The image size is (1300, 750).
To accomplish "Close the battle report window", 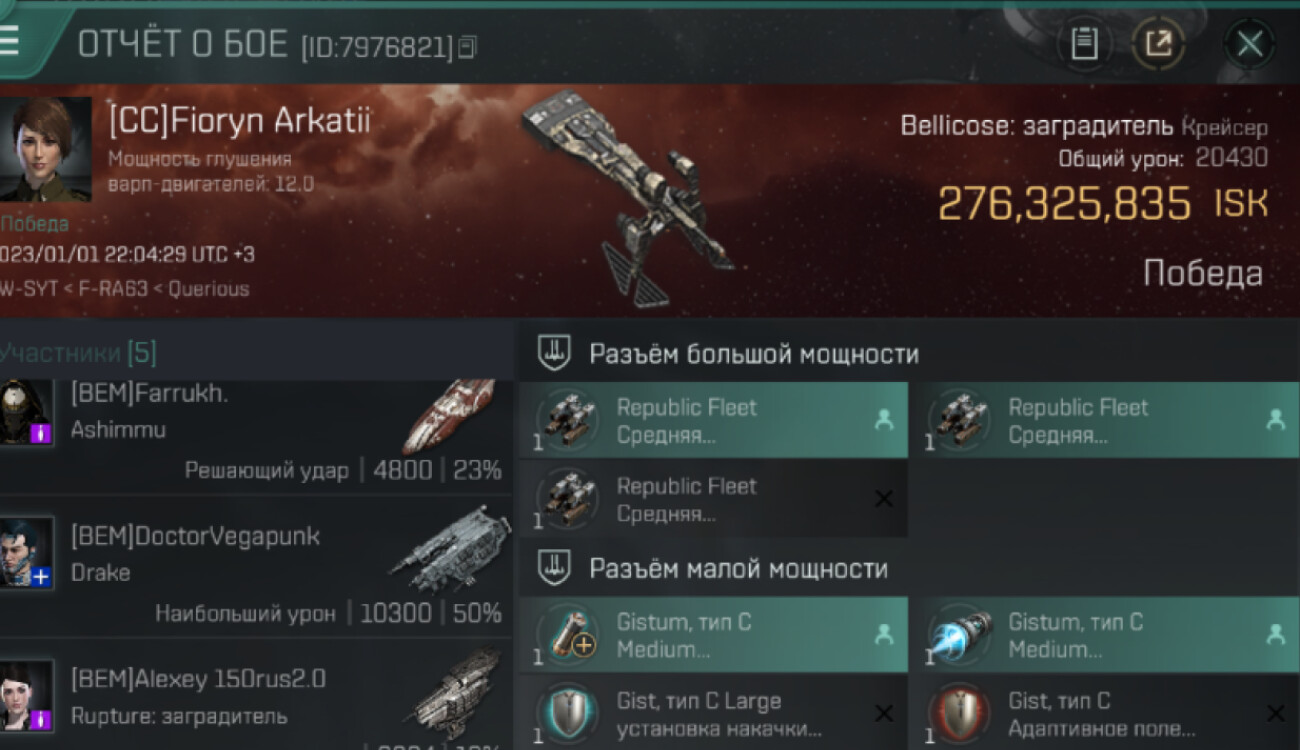I will point(1249,44).
